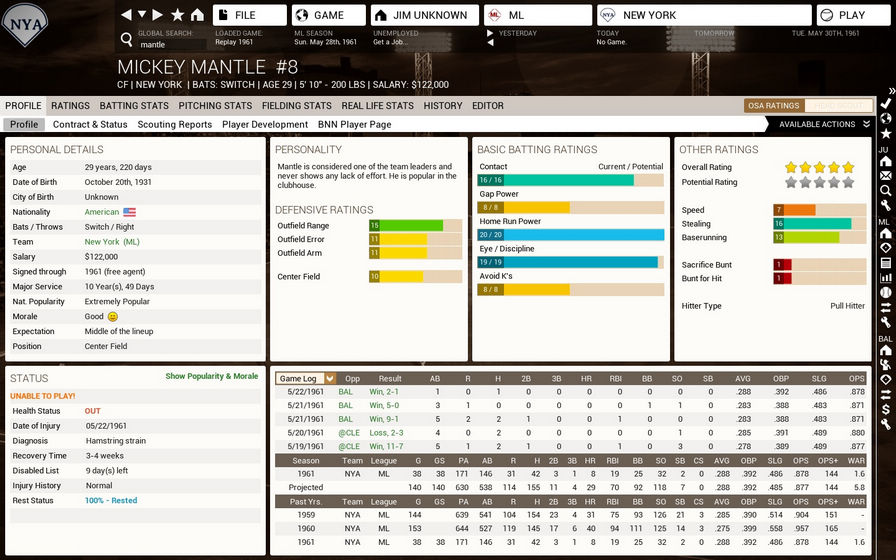Open the Scouting Reports subtab
896x560 pixels.
[x=175, y=125]
